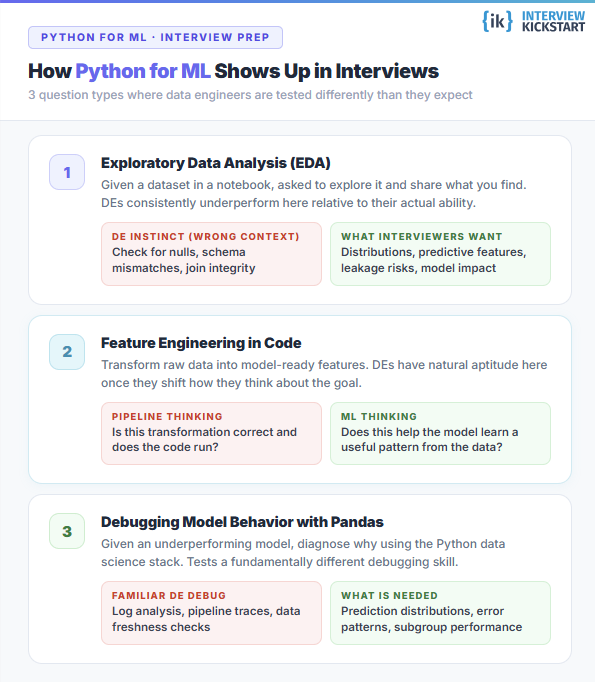Screen dimensions: 595x682
Task: Click the What Is Needed label
Action: (389, 596)
